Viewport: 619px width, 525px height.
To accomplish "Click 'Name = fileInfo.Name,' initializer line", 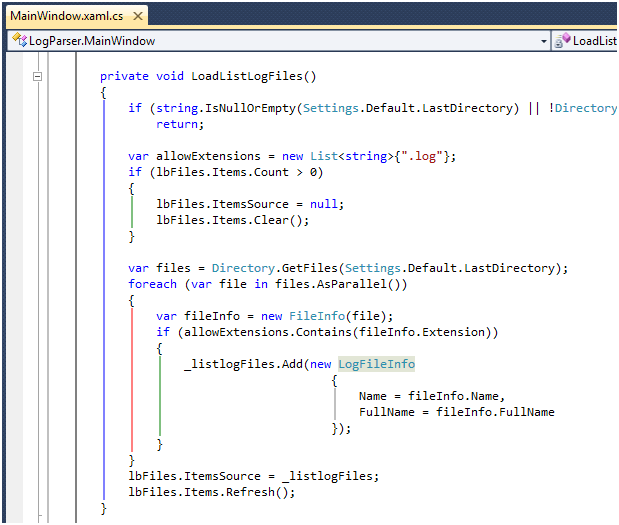I will (x=432, y=396).
